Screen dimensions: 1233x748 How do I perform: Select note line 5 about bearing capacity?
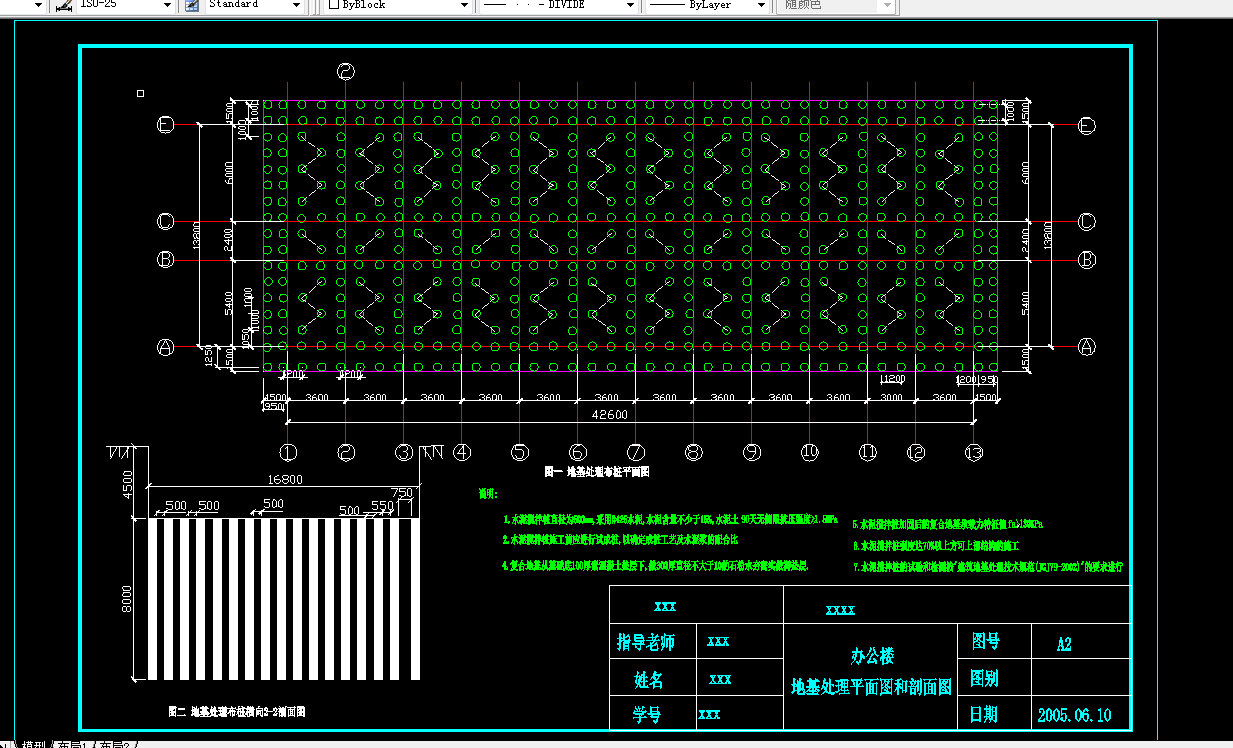pyautogui.click(x=948, y=523)
